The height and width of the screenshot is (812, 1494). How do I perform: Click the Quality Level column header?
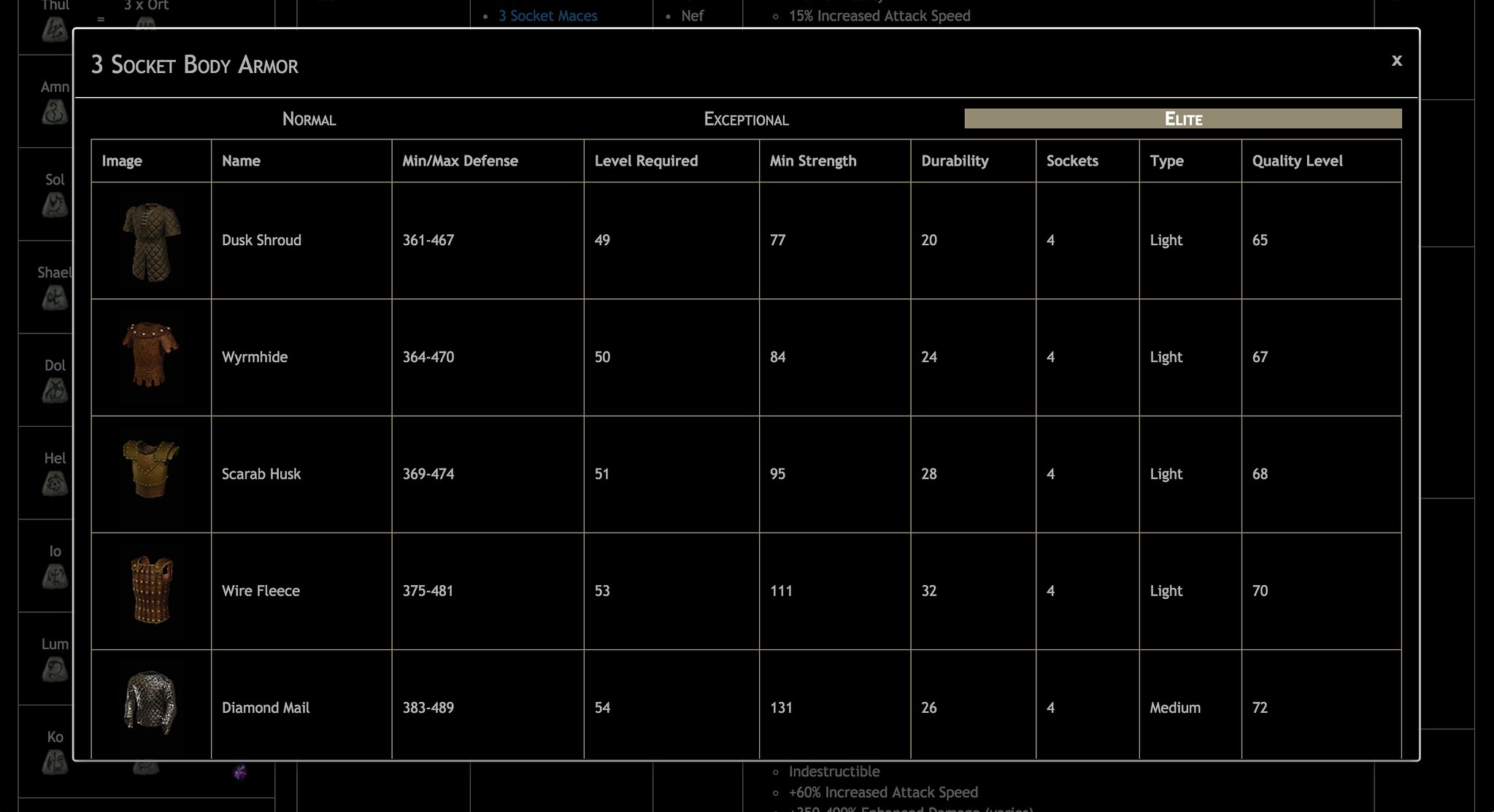[1297, 161]
